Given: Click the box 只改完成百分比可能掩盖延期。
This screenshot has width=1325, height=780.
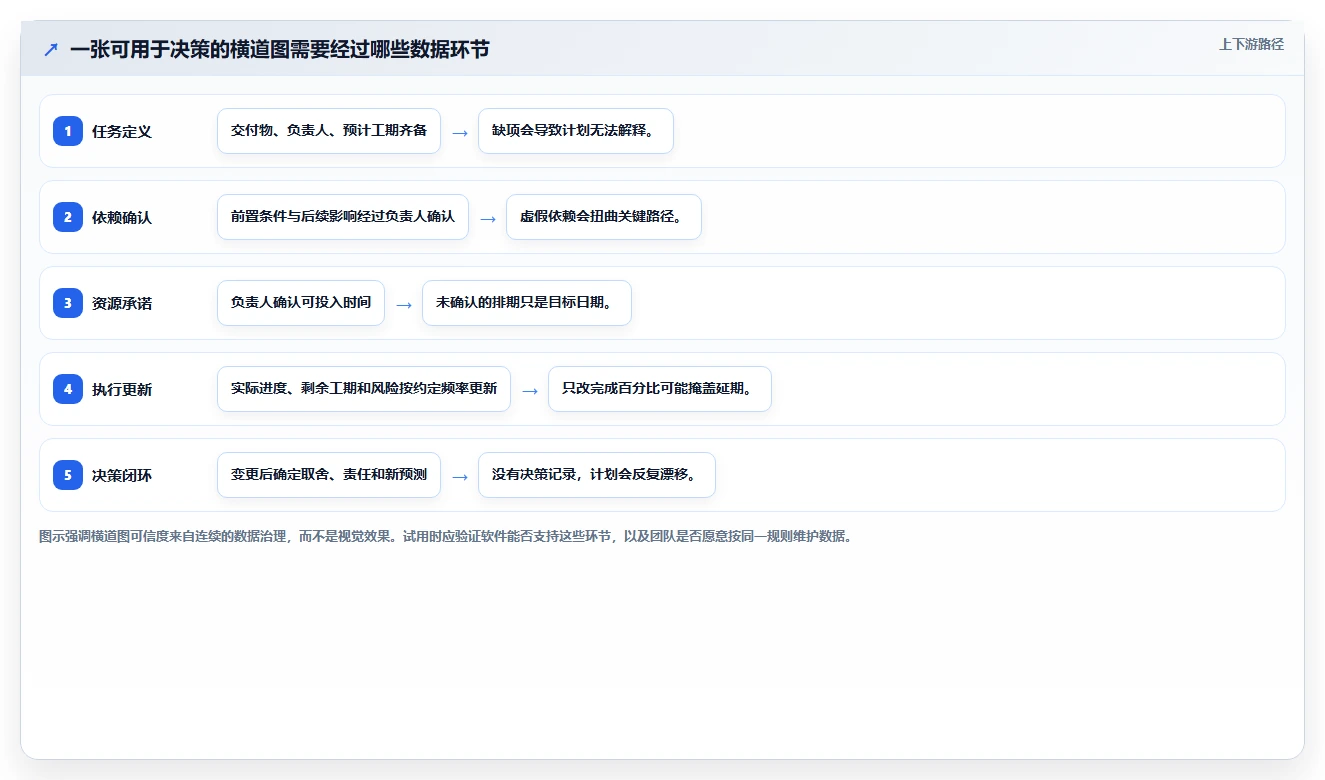Looking at the screenshot, I should pos(660,389).
